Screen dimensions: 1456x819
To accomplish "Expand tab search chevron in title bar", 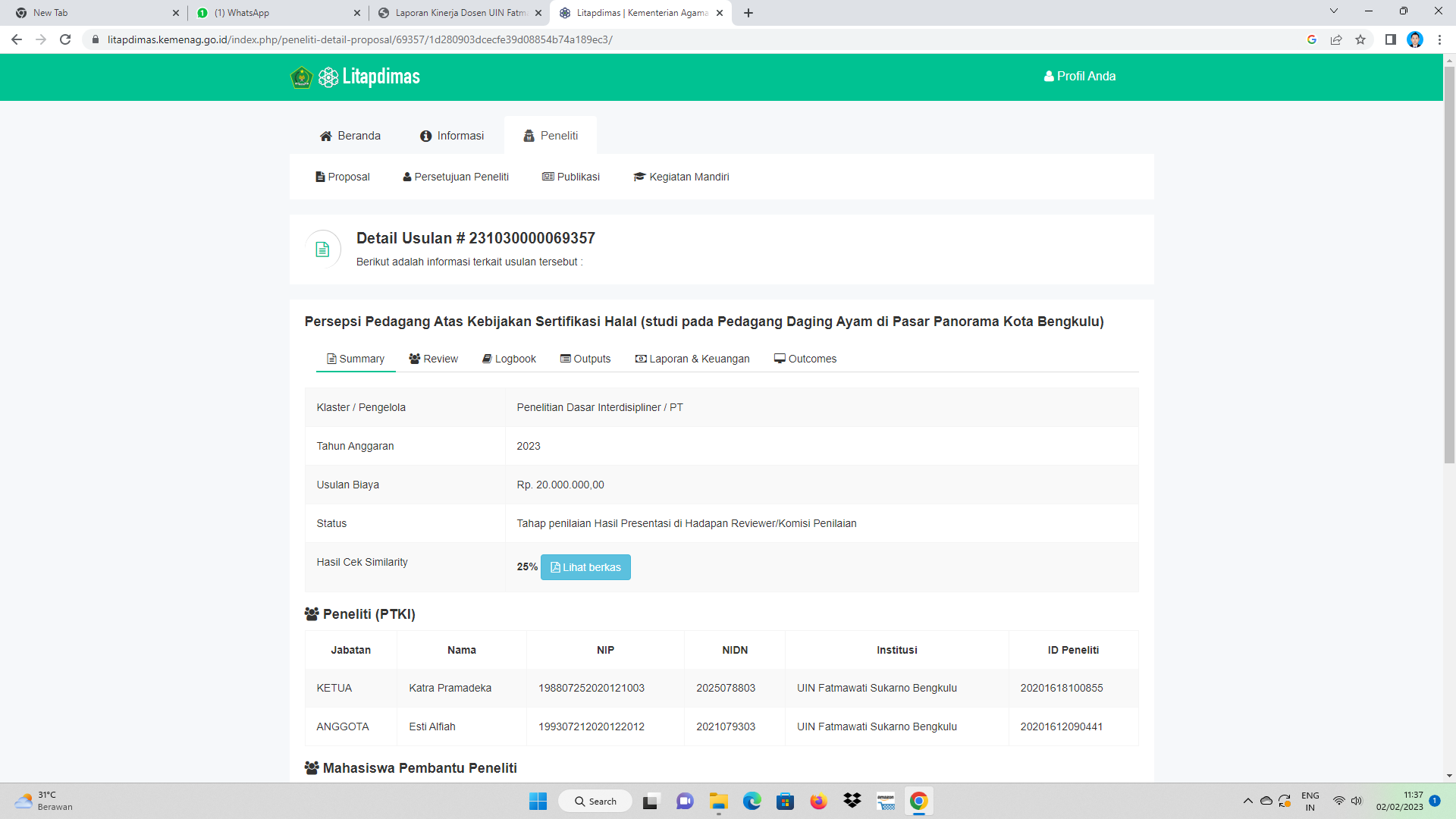I will [x=1333, y=11].
